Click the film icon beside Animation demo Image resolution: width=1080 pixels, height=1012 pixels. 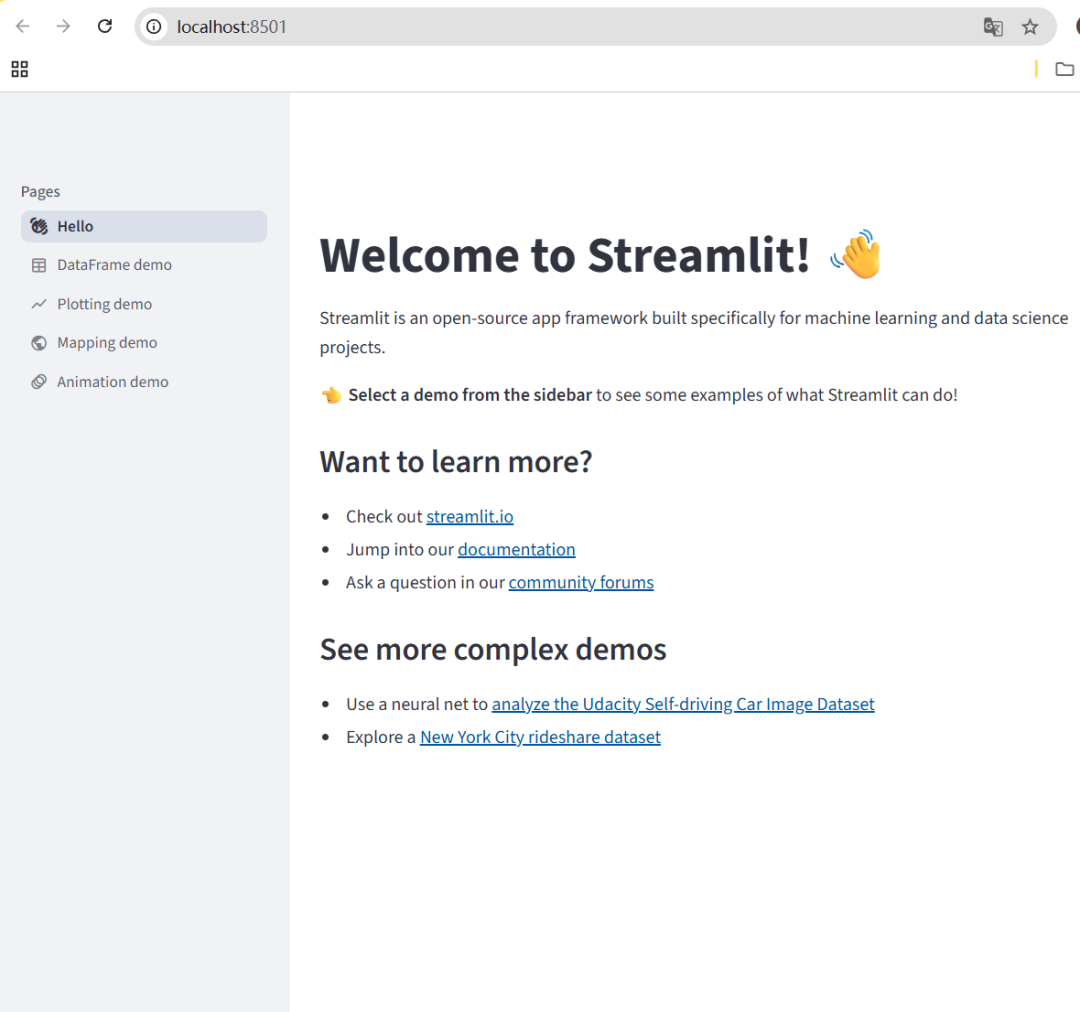(38, 381)
